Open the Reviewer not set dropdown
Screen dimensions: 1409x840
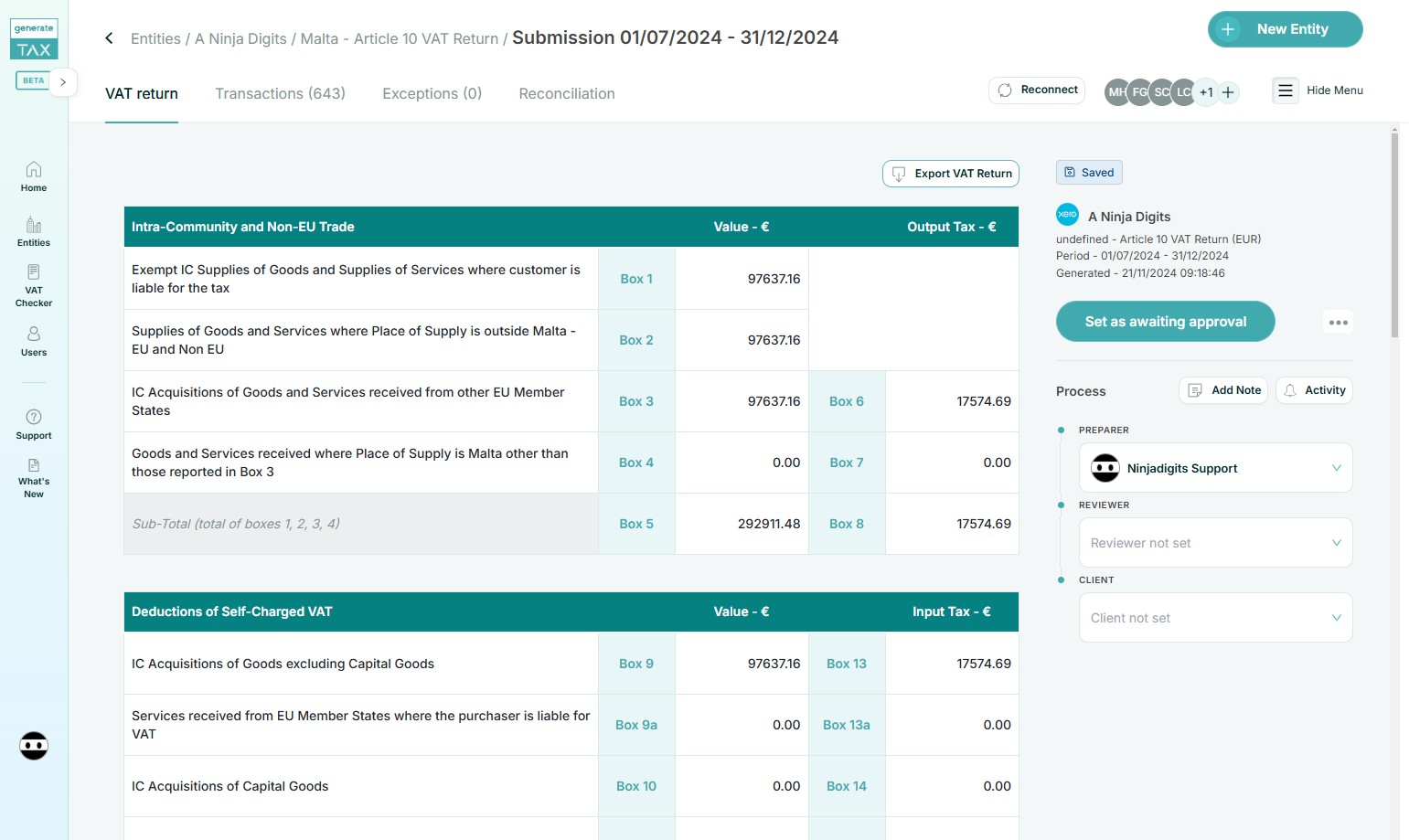1215,543
